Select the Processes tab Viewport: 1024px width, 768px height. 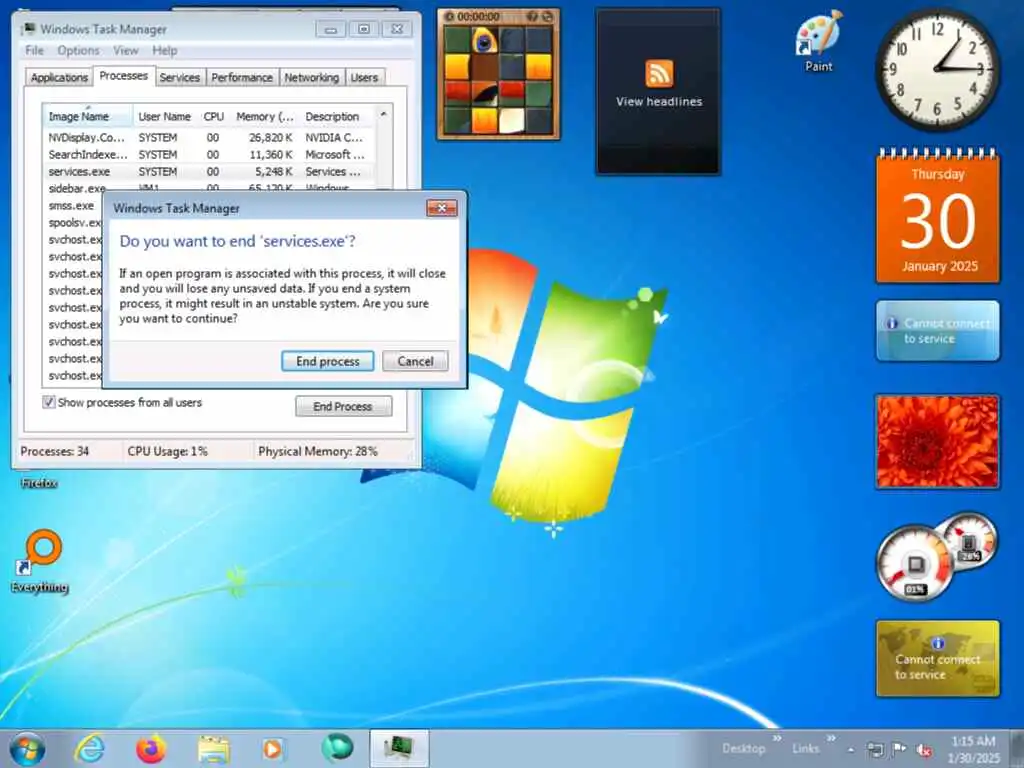coord(123,76)
